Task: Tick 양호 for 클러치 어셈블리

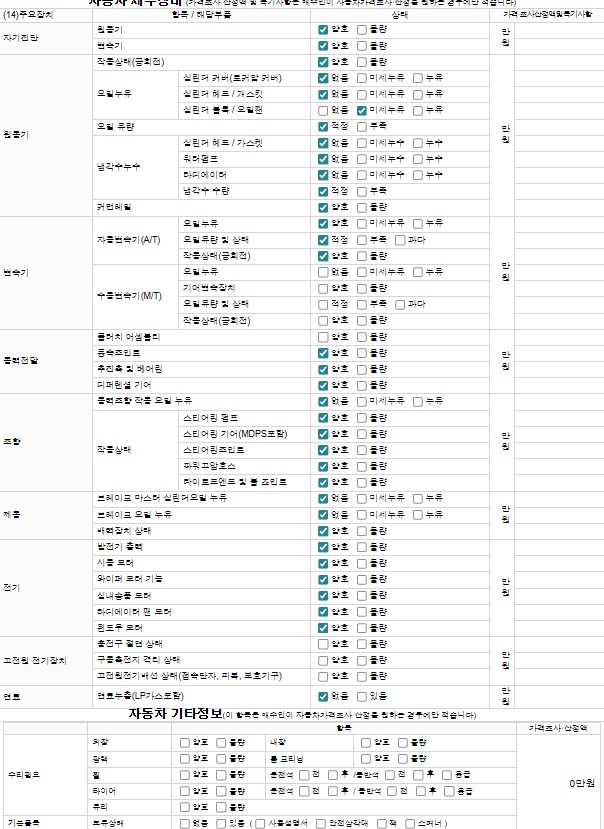Action: coord(323,337)
